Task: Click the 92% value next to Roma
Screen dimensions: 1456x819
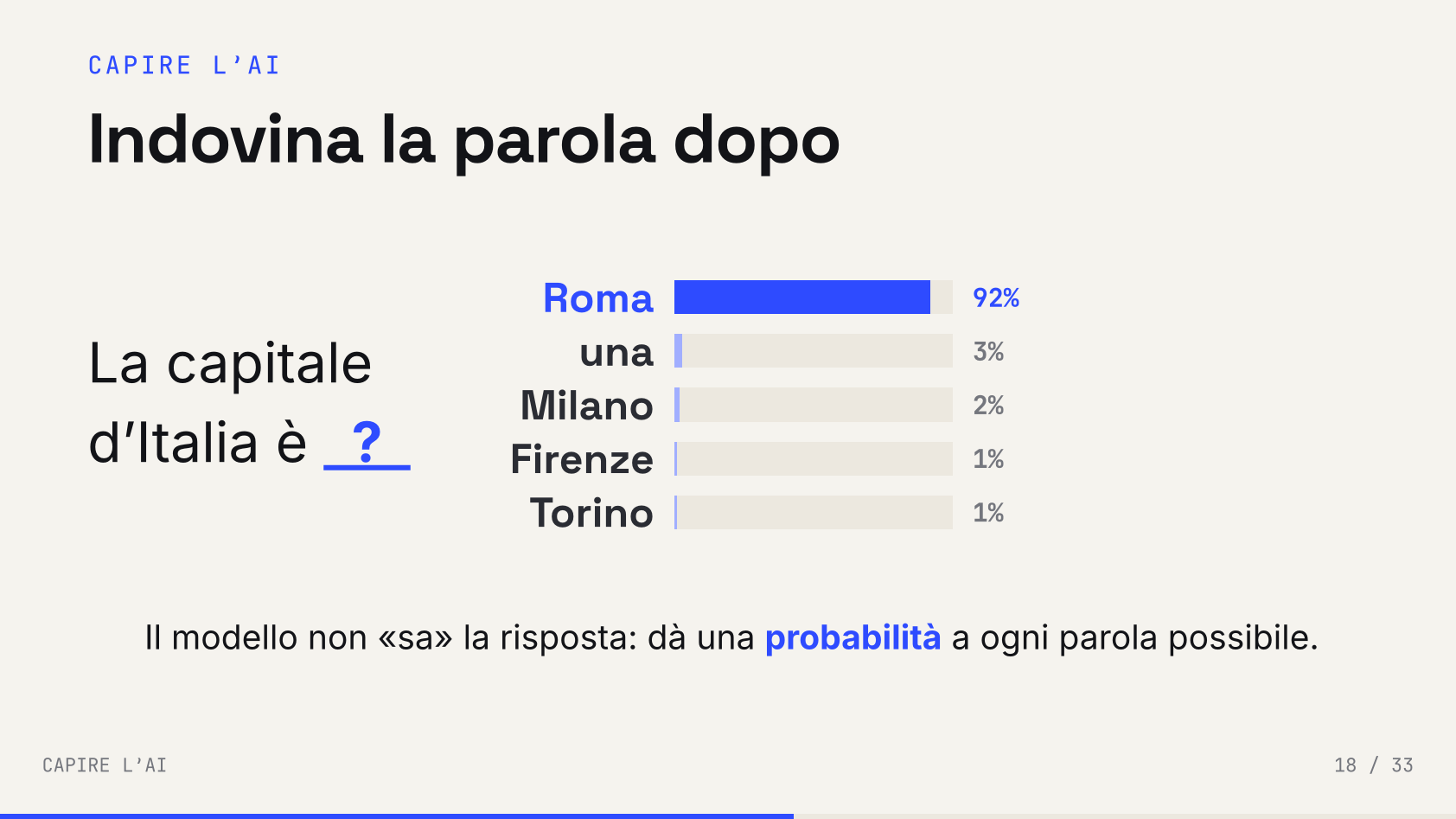Action: pyautogui.click(x=996, y=298)
